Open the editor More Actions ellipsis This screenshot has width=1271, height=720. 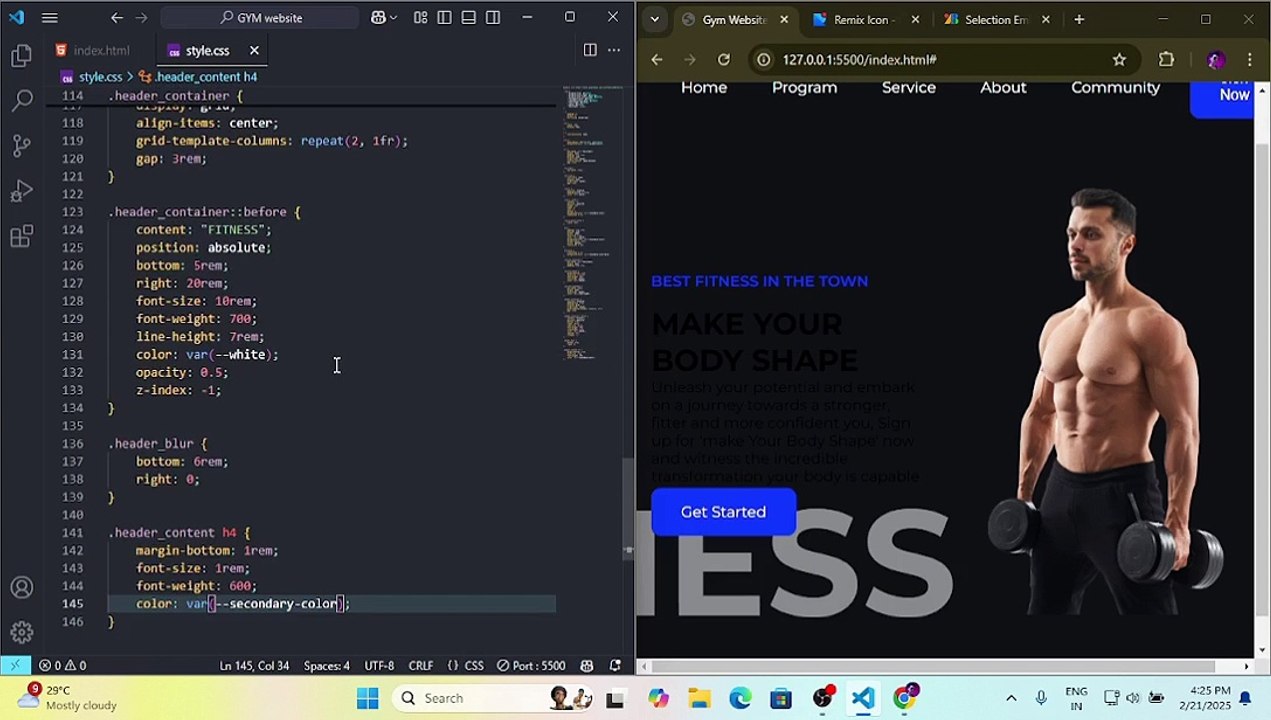pyautogui.click(x=614, y=50)
